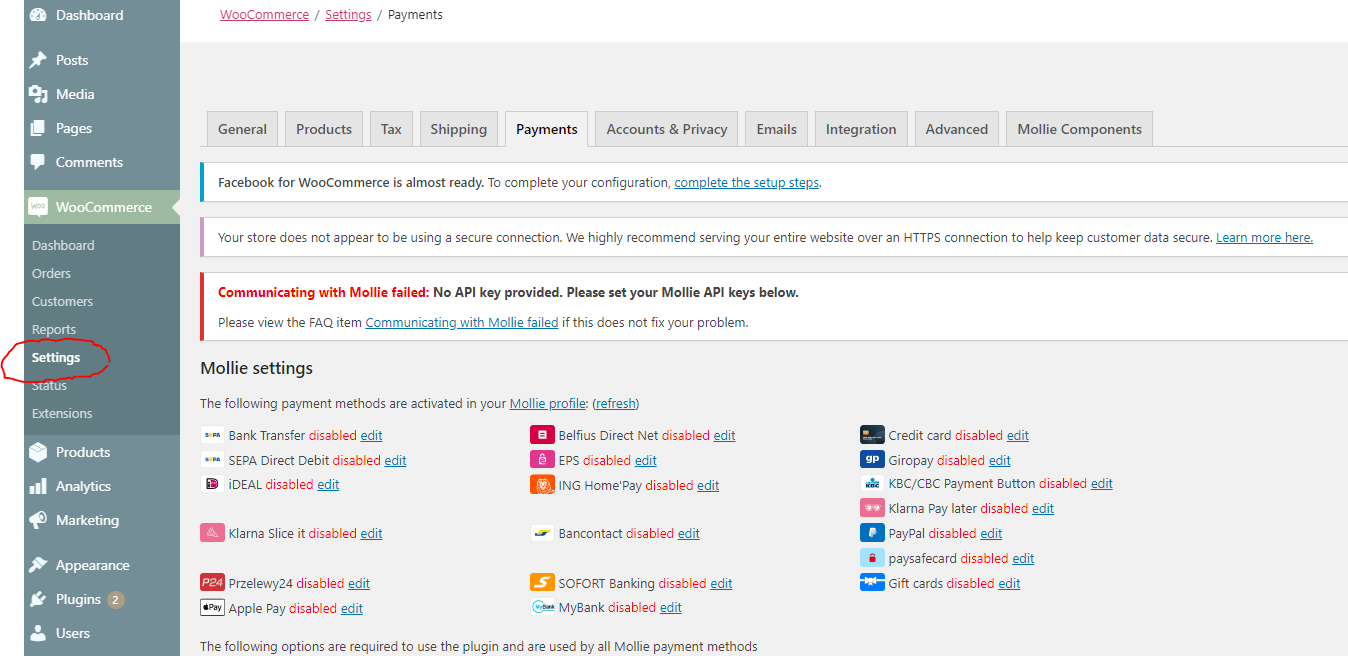Click the paysafecard lock logo
The width and height of the screenshot is (1348, 656).
(872, 558)
